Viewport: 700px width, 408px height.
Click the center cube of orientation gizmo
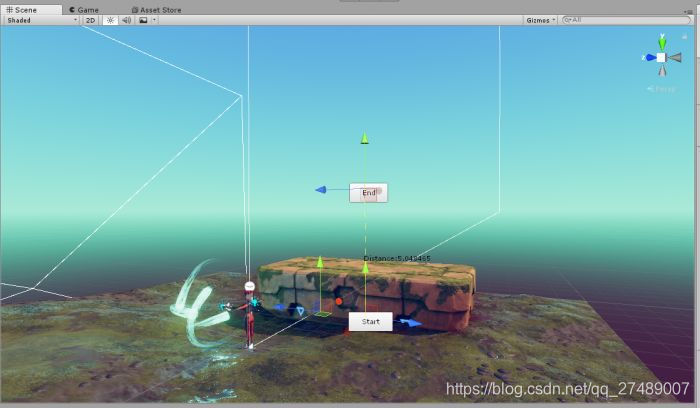[x=661, y=58]
